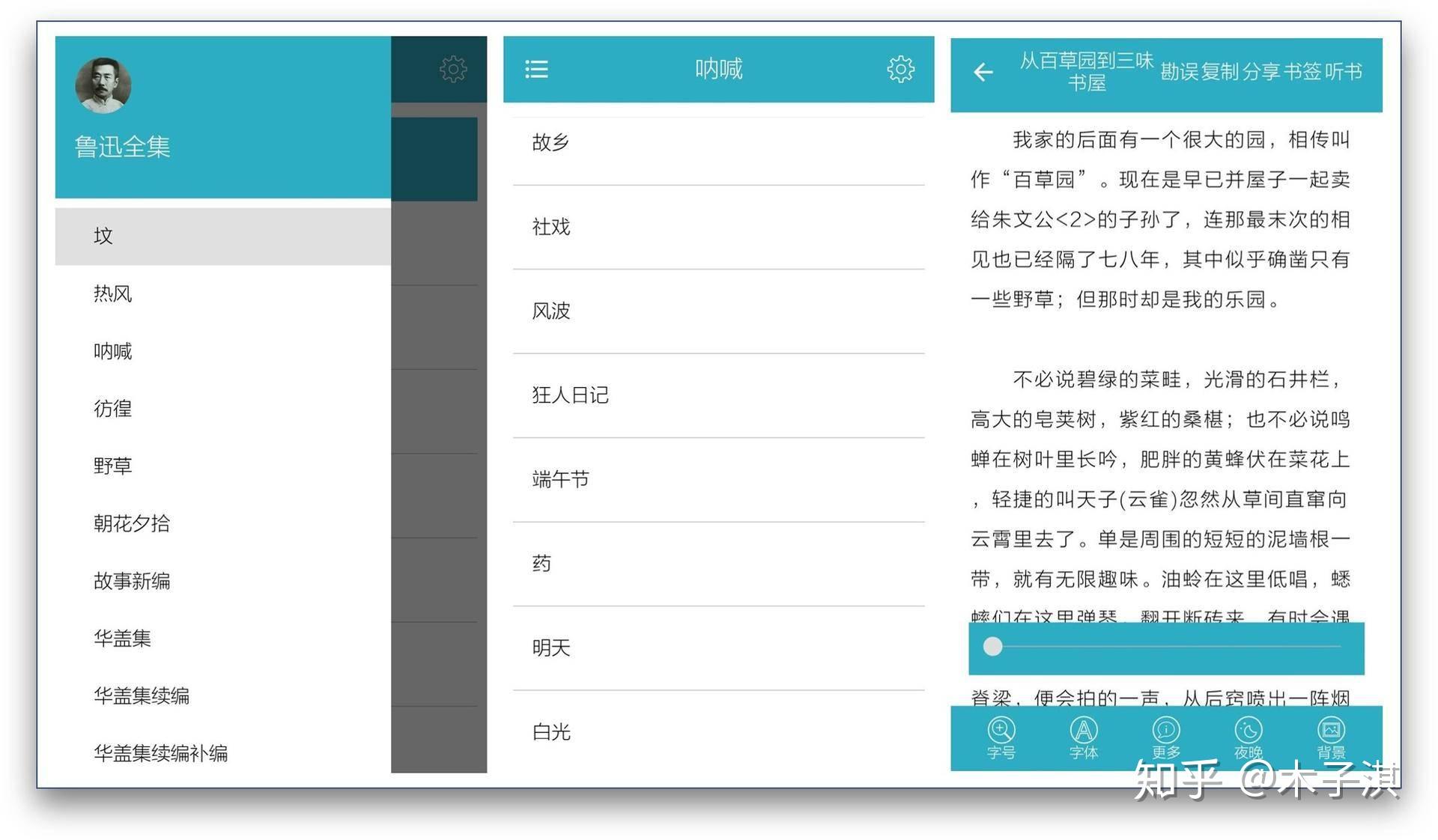
Task: Click Lu Xun avatar portrait
Action: click(x=103, y=85)
